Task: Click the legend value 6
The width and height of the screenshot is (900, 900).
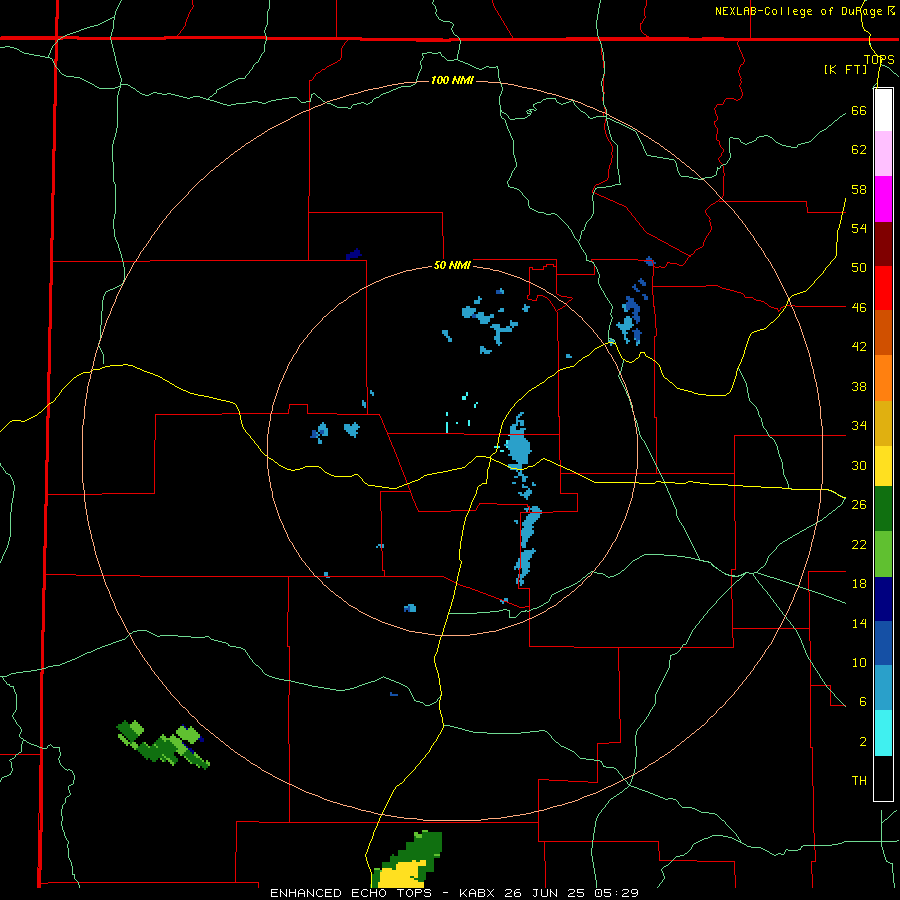Action: pos(863,701)
